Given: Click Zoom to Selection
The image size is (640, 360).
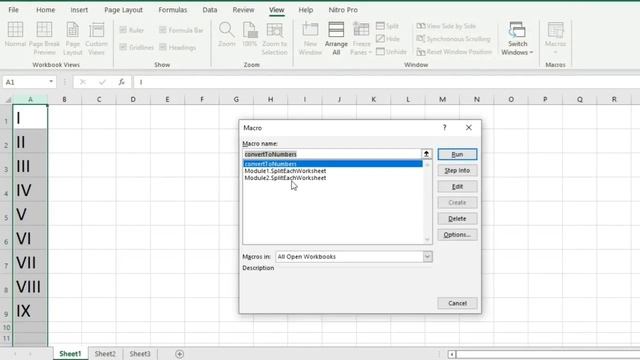Looking at the screenshot, I should [x=274, y=39].
